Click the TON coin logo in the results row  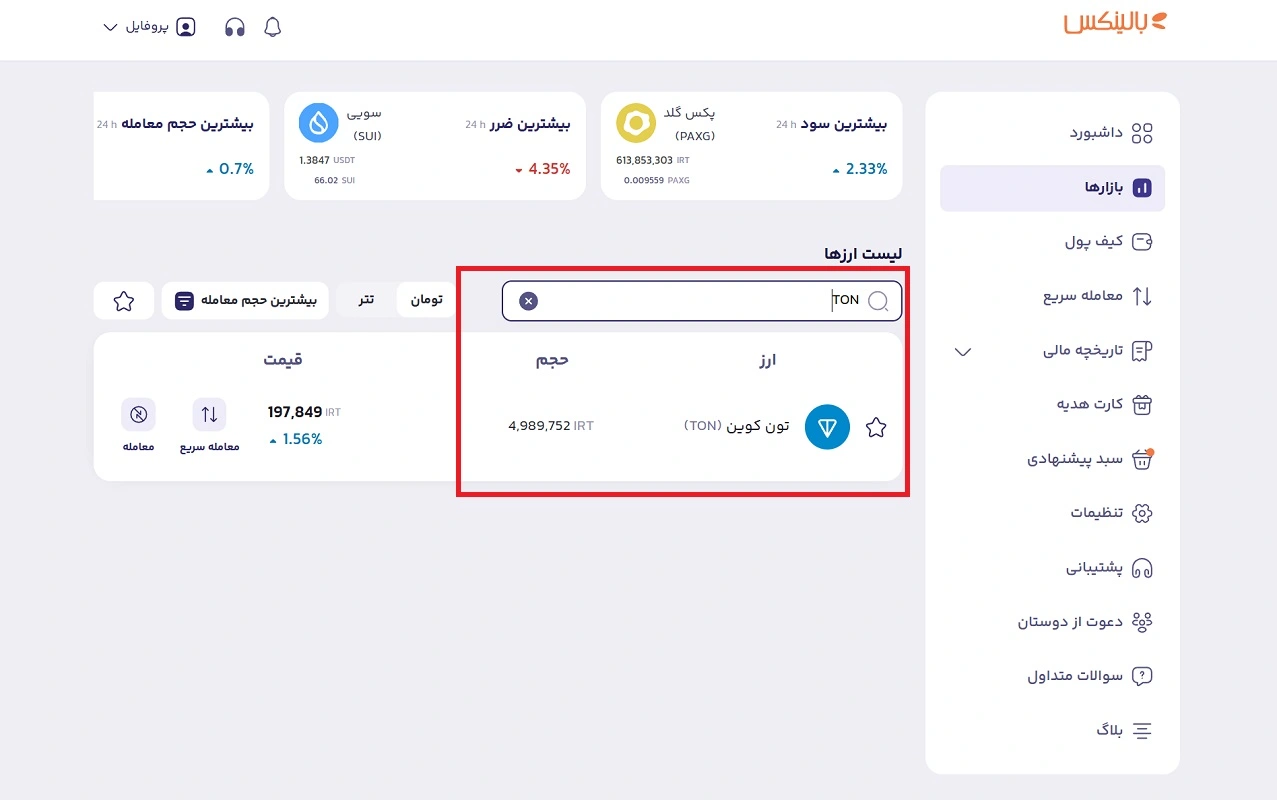point(827,427)
